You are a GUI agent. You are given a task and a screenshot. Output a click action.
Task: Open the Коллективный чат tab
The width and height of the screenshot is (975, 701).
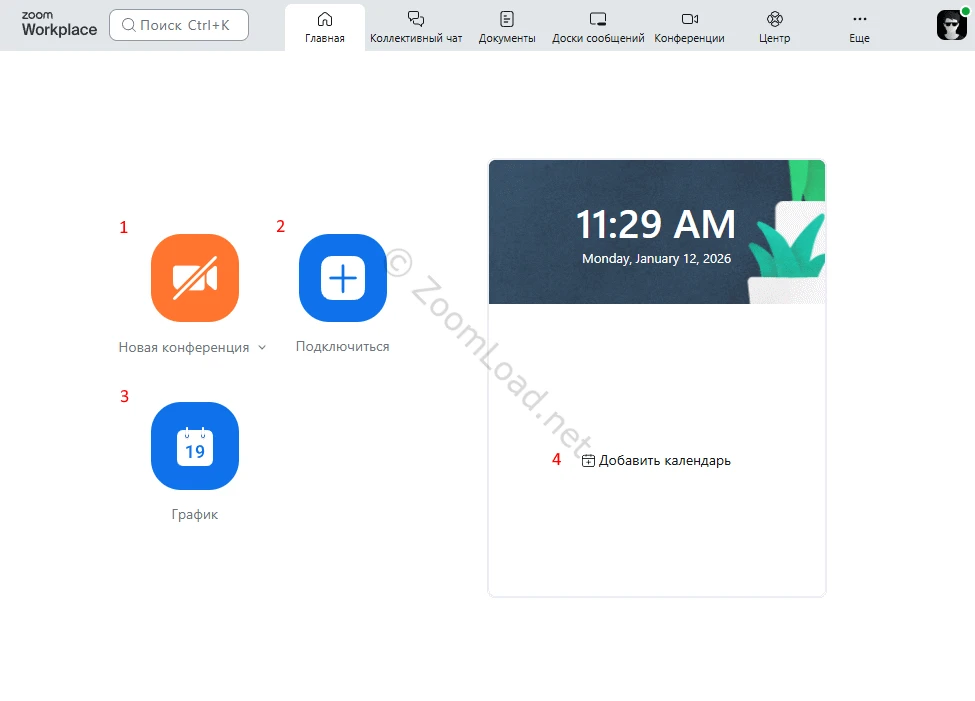pyautogui.click(x=416, y=27)
